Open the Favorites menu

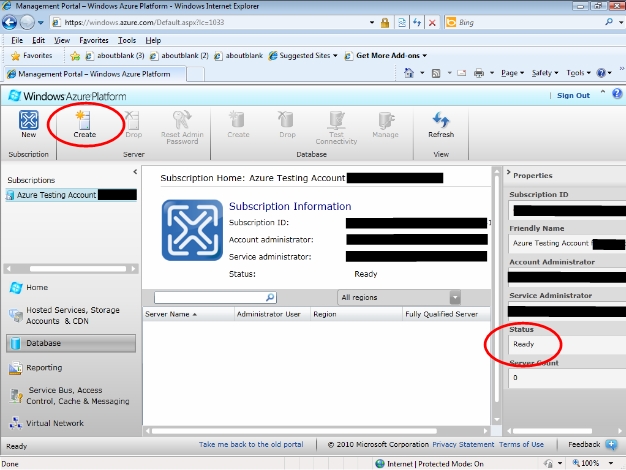tap(94, 40)
